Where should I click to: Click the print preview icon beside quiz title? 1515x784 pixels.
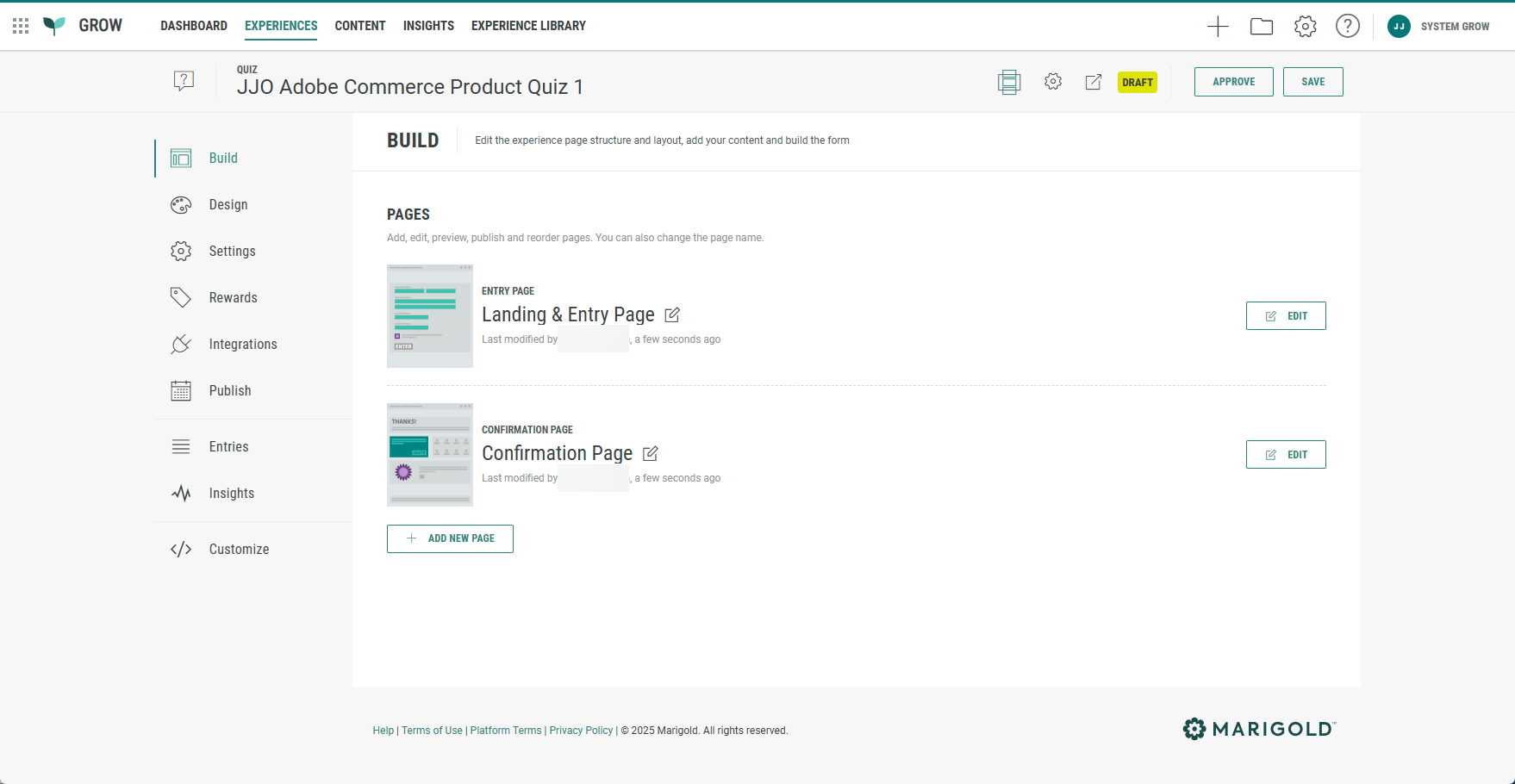point(1009,82)
